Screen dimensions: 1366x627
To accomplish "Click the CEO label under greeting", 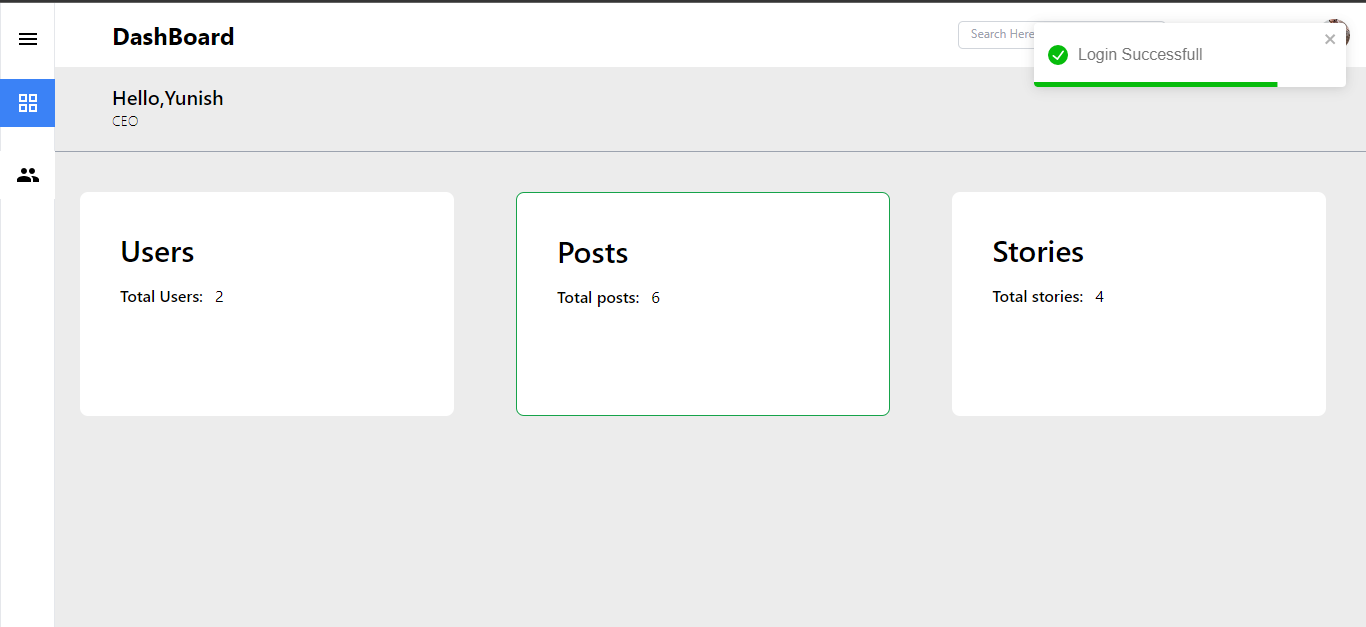I will (x=125, y=121).
